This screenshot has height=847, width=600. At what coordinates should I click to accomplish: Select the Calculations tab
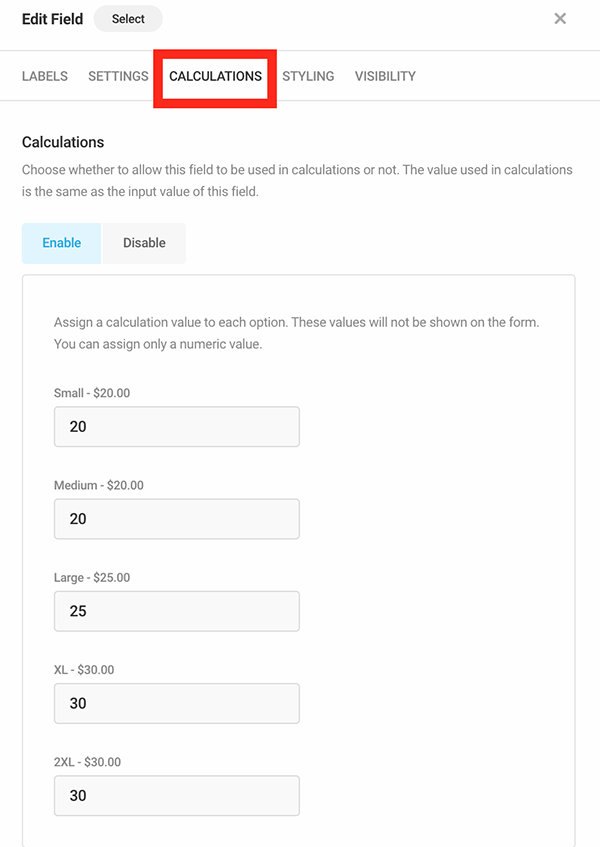click(214, 76)
